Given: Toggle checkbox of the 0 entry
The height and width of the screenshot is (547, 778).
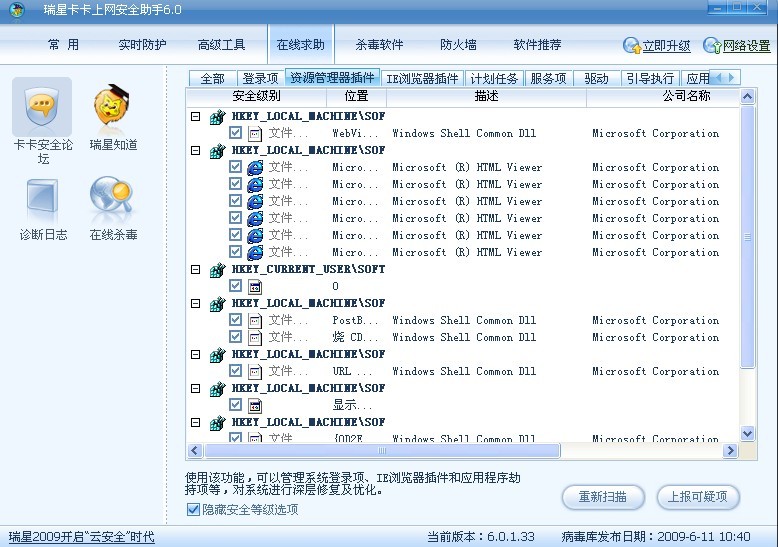Looking at the screenshot, I should click(x=236, y=286).
